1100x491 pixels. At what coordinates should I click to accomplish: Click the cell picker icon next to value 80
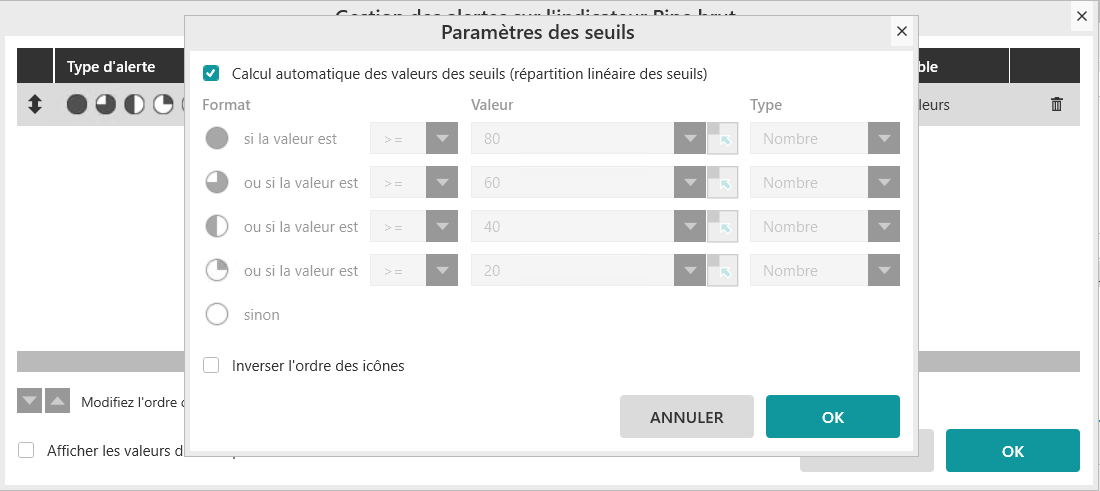723,139
